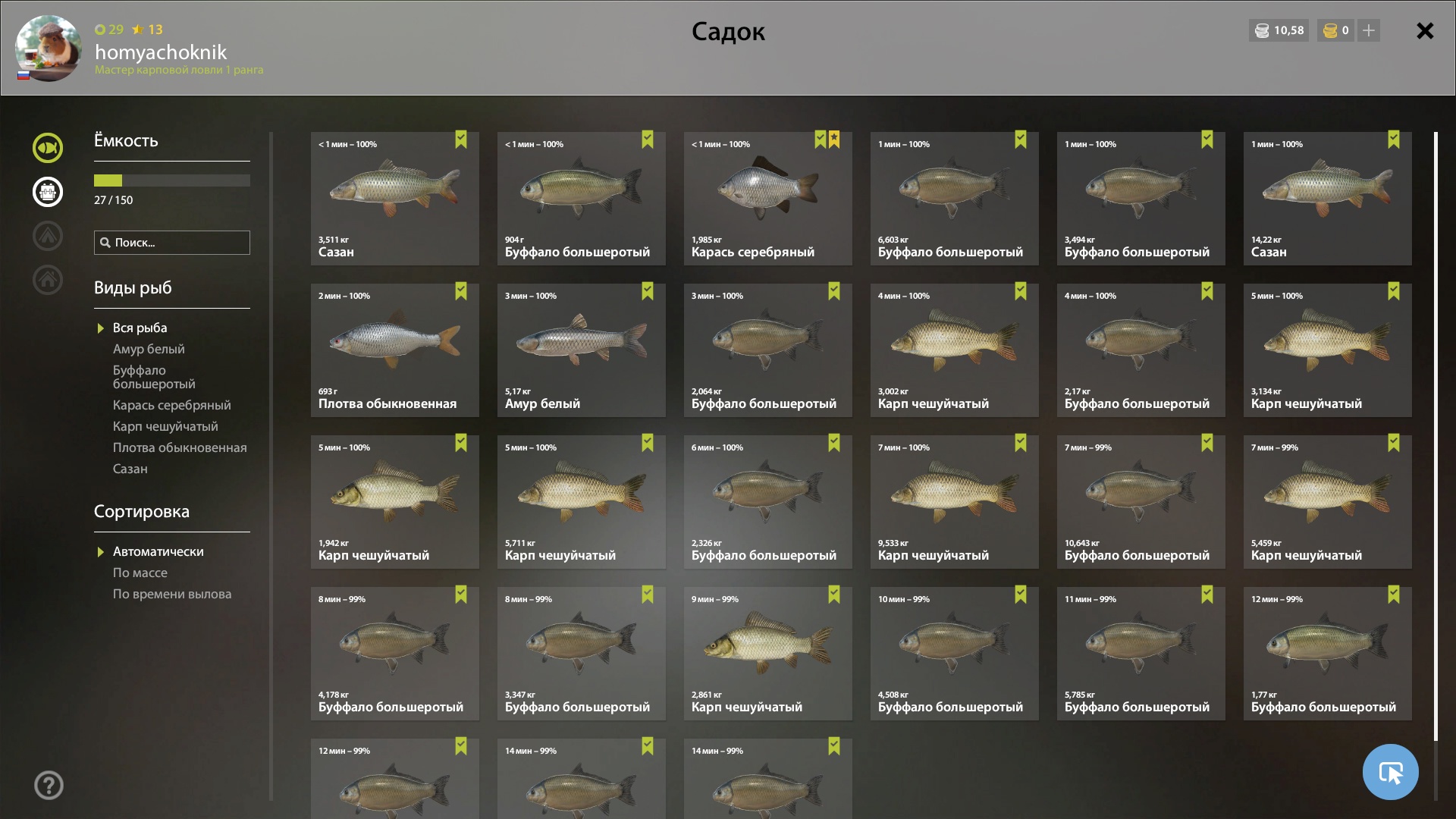
Task: Filter fish by Карп чешуйчатый
Action: (165, 426)
